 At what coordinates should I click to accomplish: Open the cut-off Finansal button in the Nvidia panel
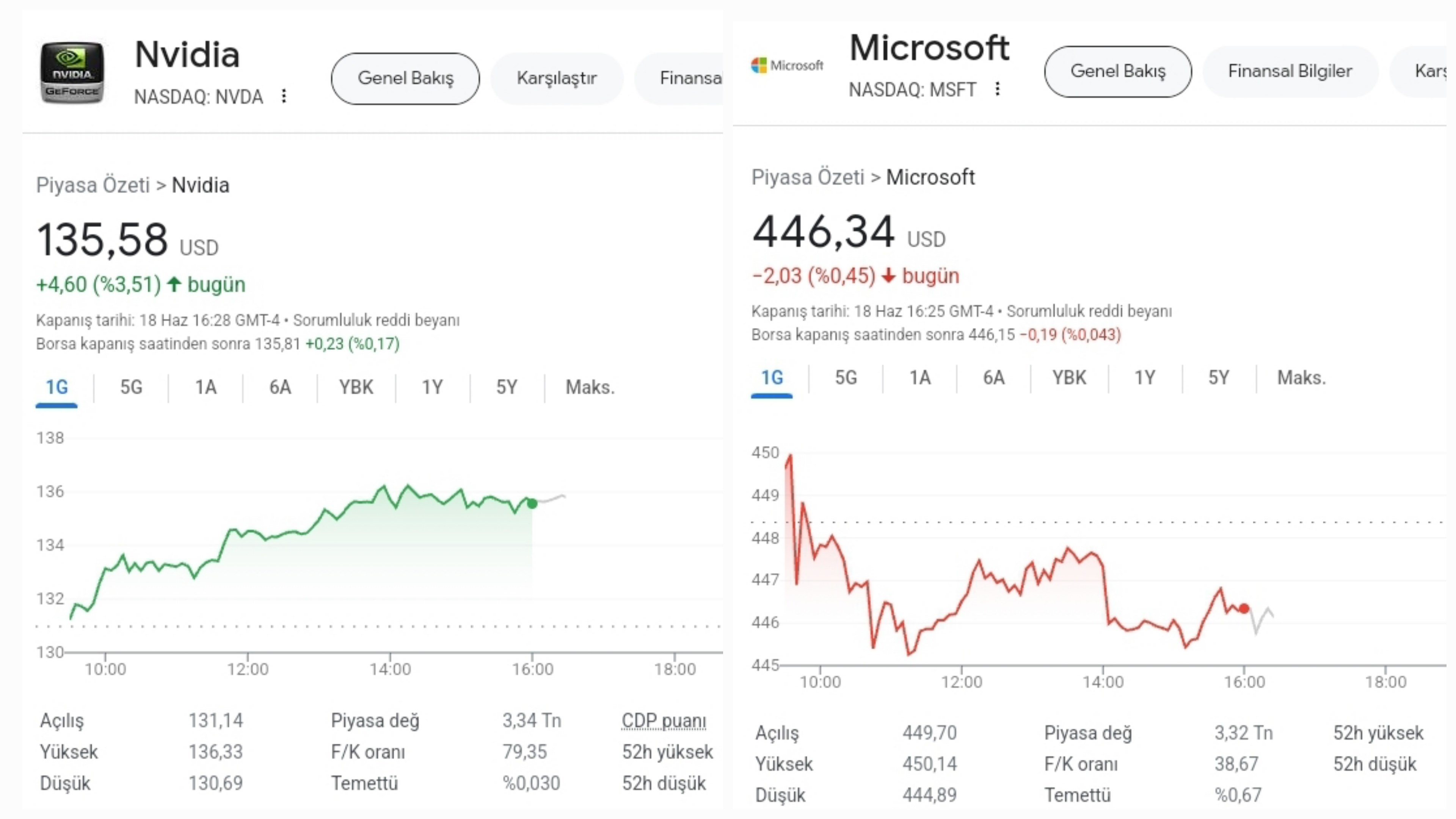click(679, 78)
